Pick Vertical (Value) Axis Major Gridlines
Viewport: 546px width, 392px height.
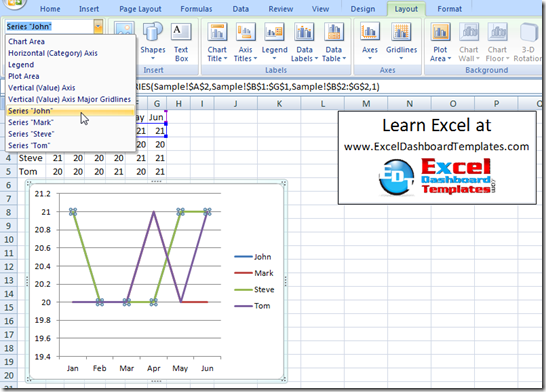click(69, 99)
